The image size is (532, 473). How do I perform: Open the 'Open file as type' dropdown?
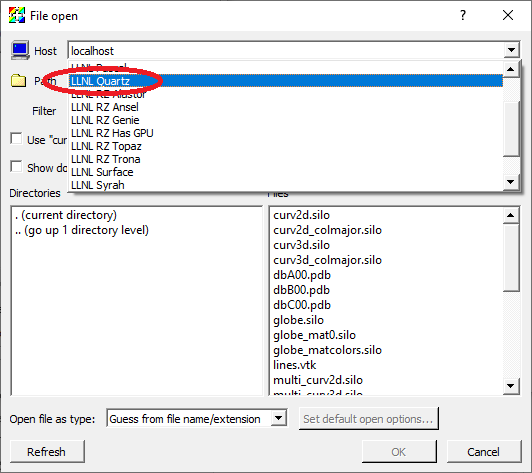278,418
